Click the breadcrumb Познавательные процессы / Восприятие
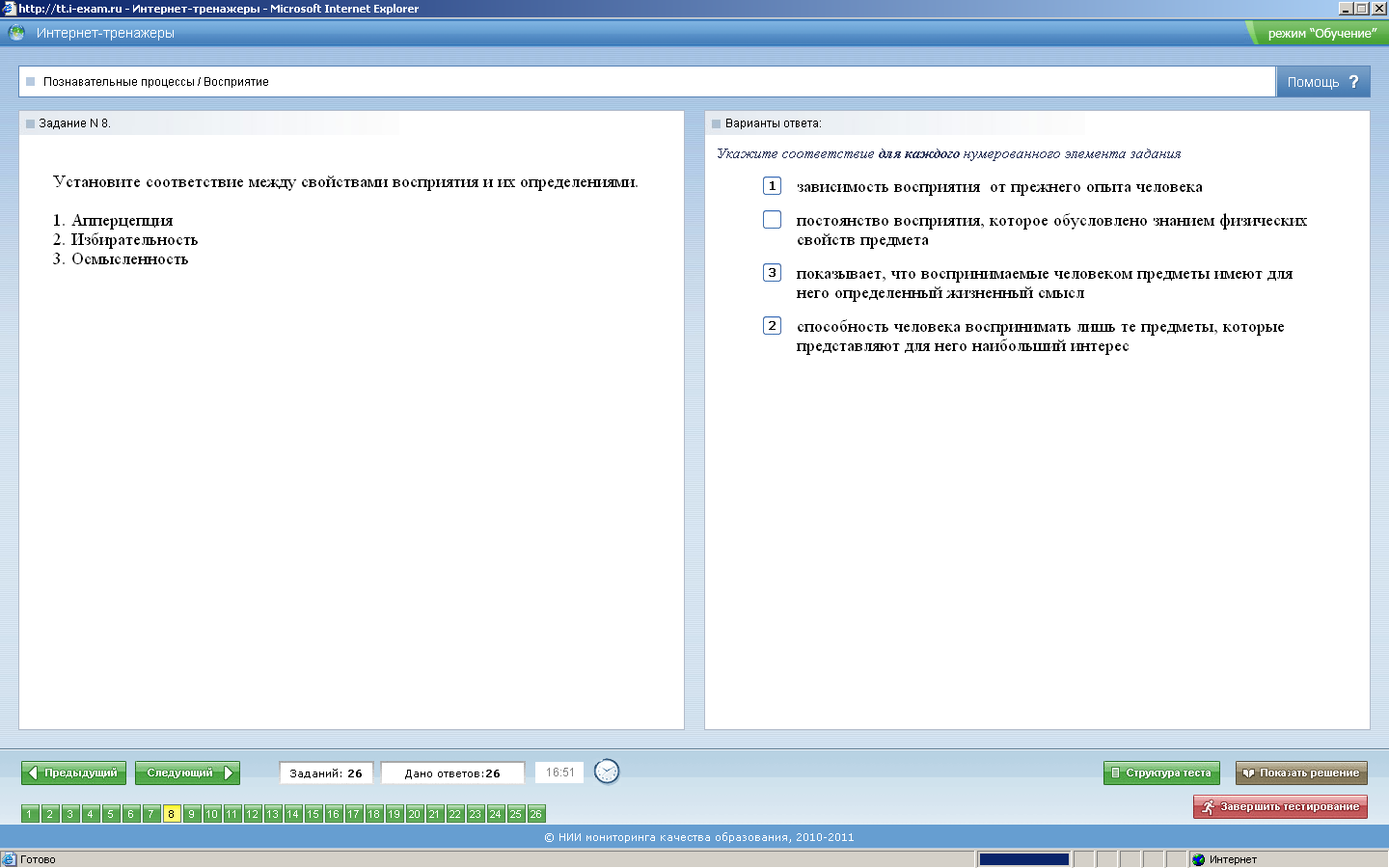1389x868 pixels. point(156,82)
